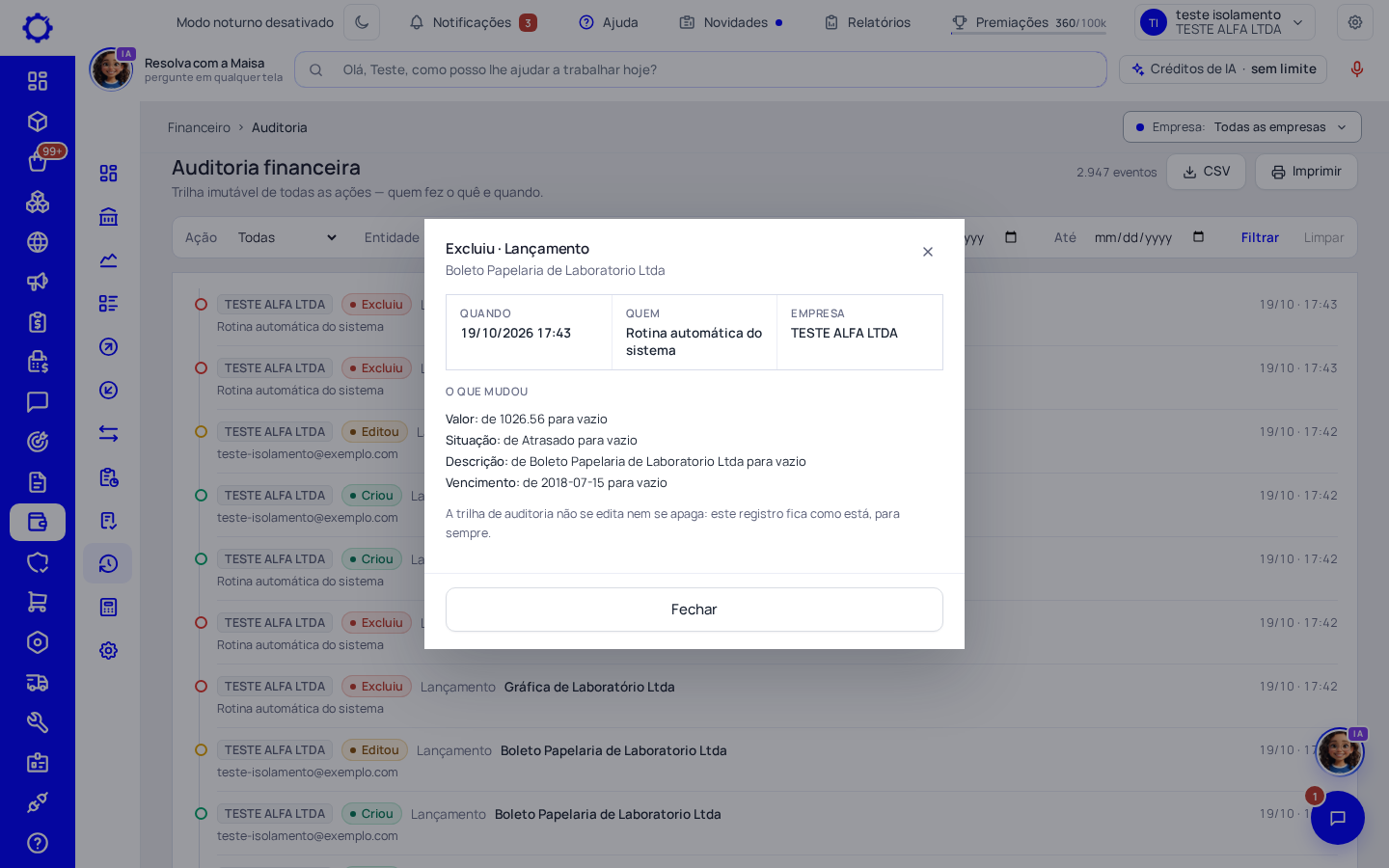This screenshot has width=1389, height=868.
Task: Expand the teste isolamento account menu
Action: point(1225,22)
